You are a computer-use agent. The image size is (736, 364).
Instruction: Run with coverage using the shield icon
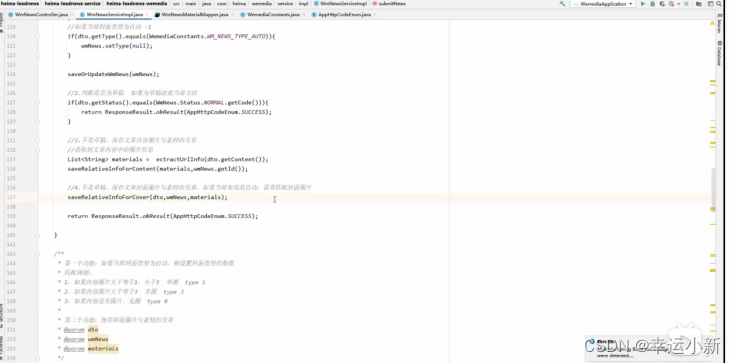click(x=662, y=4)
